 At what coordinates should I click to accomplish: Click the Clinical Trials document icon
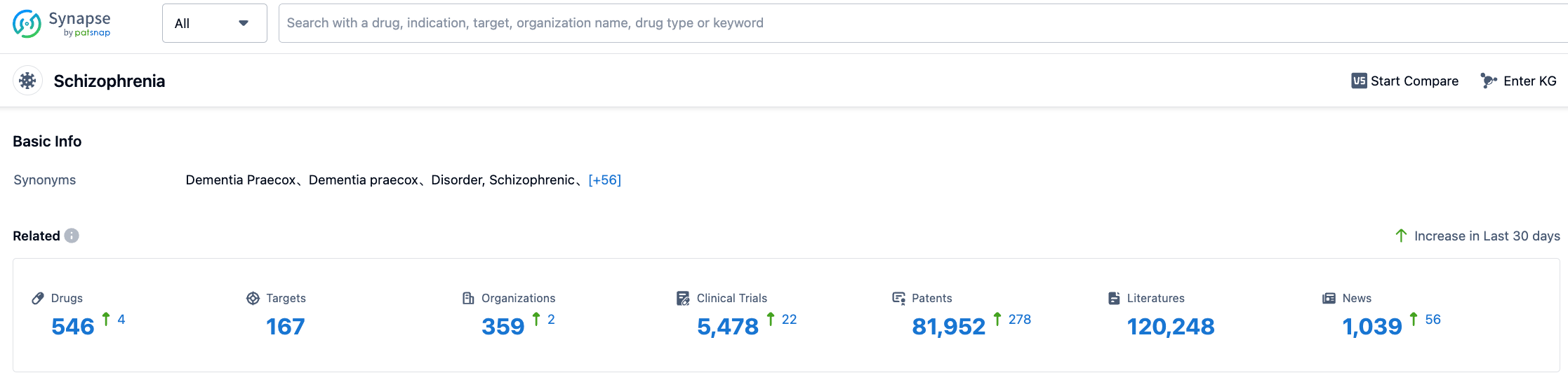[x=683, y=298]
